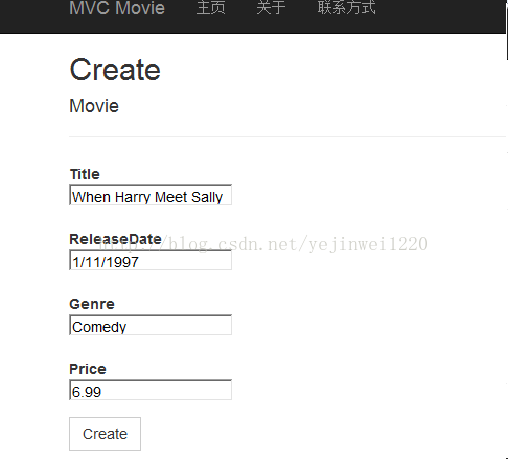
Task: Focus the Genre input field
Action: 150,325
